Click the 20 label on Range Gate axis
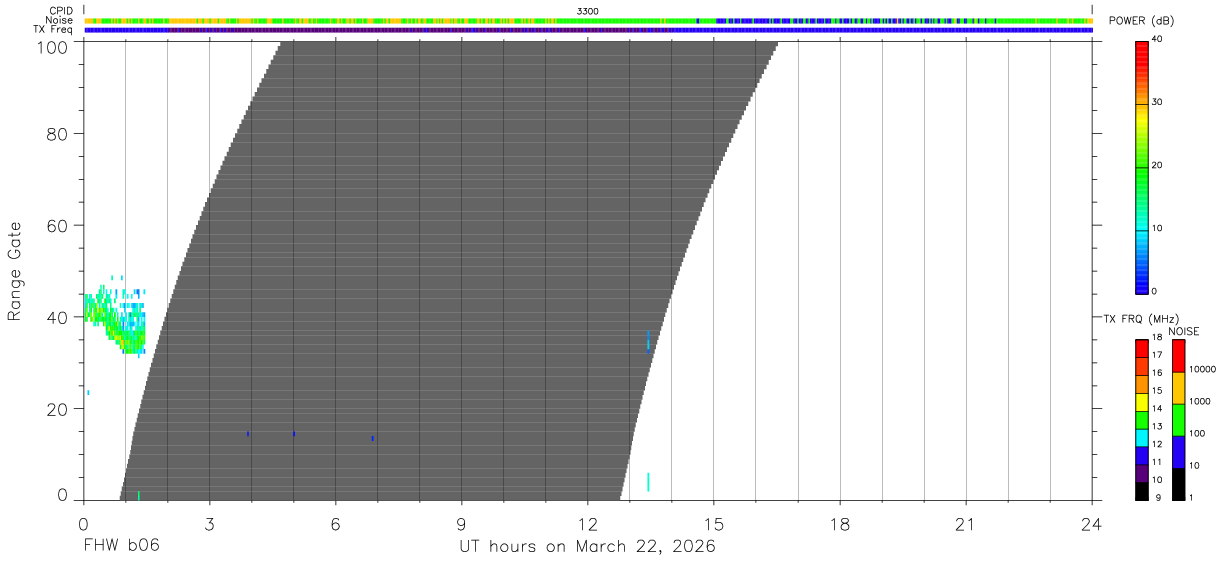Screen dimensions: 1228x567 click(x=58, y=409)
